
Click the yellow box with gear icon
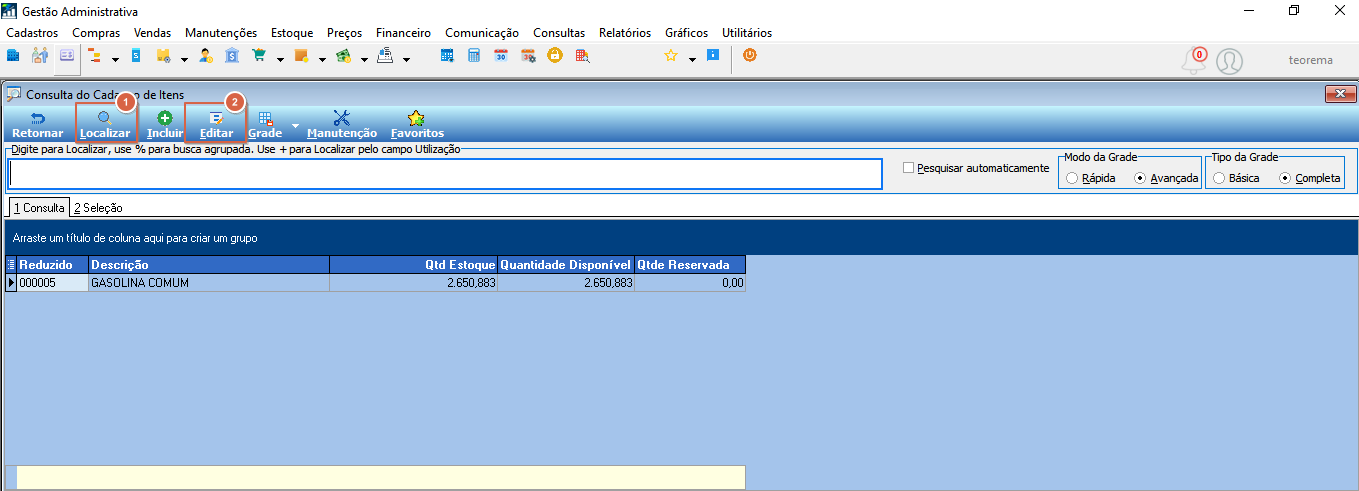(x=163, y=56)
